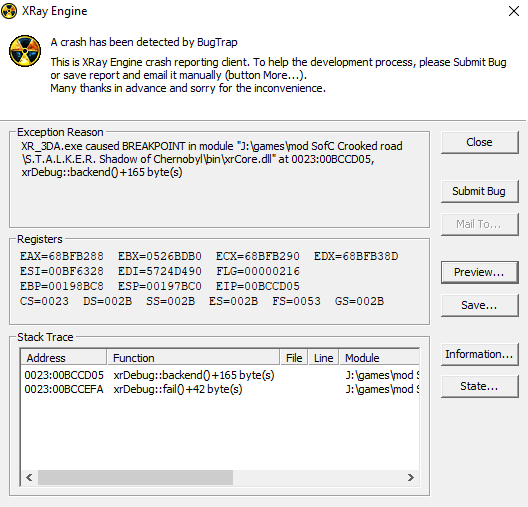This screenshot has width=528, height=507.
Task: Click the large radiation BugTrap icon
Action: tap(25, 51)
